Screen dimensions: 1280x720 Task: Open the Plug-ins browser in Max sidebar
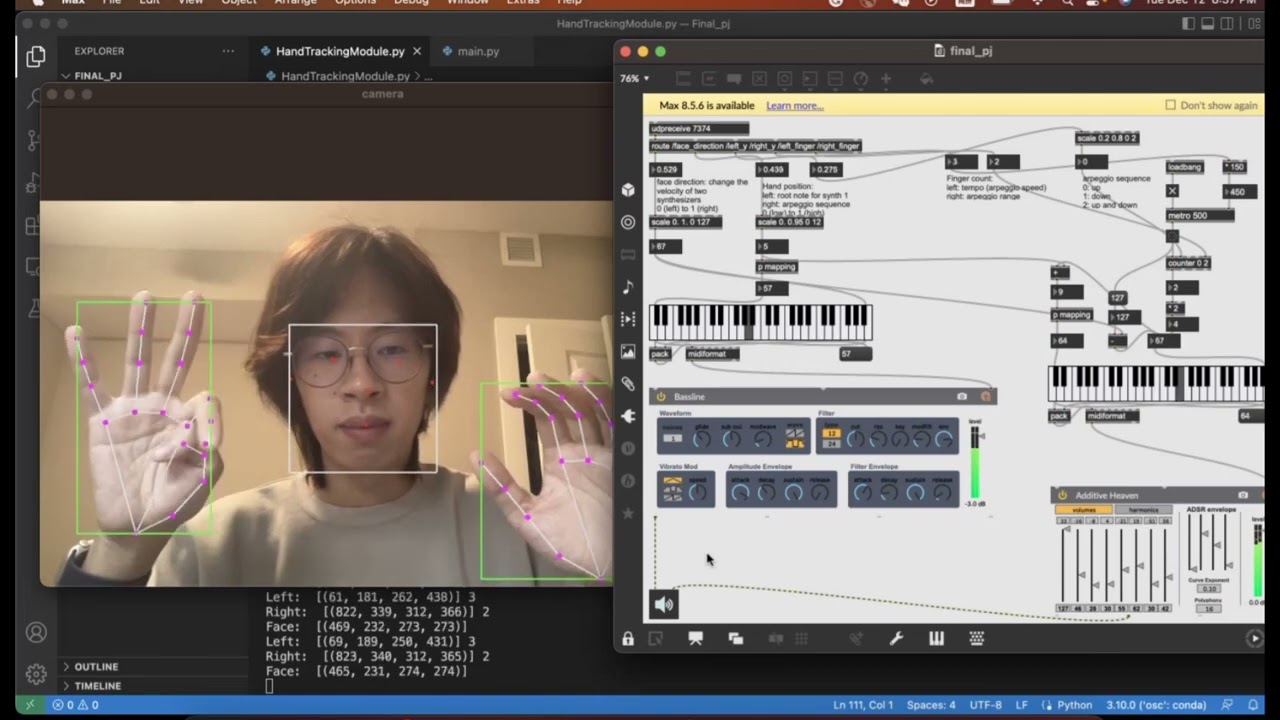pos(628,416)
